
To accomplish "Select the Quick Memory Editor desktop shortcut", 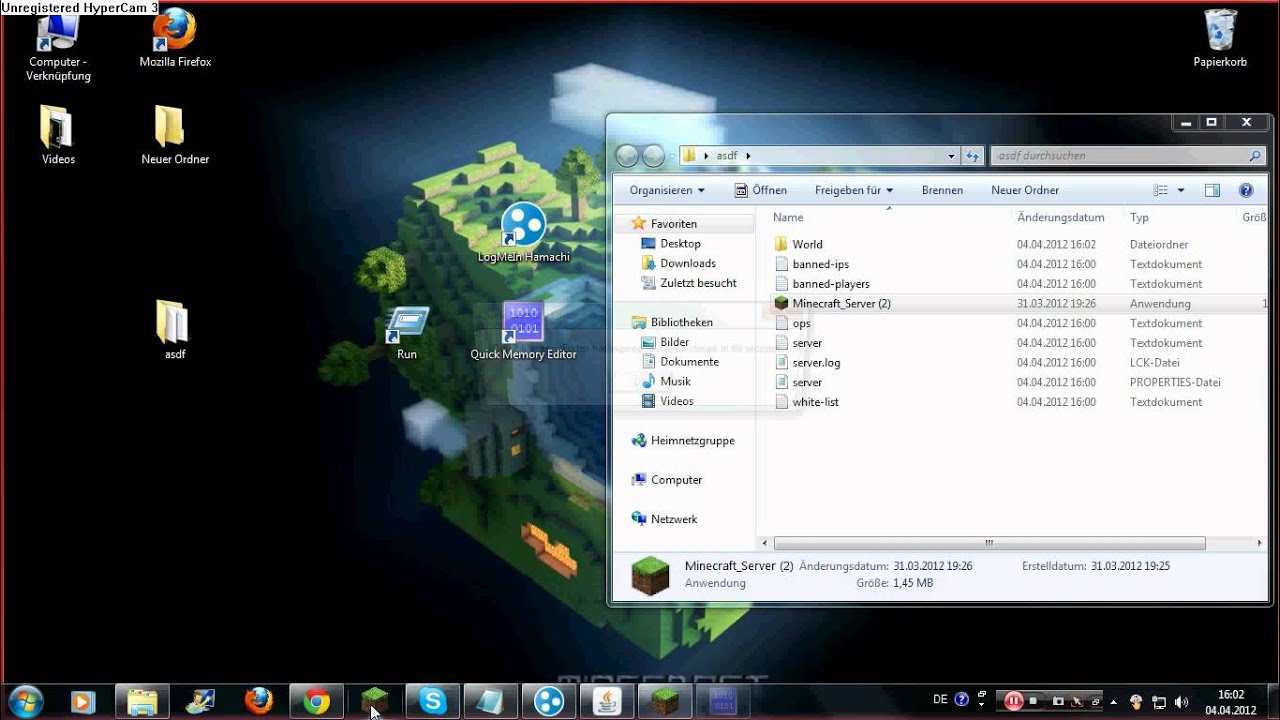I will pos(523,331).
